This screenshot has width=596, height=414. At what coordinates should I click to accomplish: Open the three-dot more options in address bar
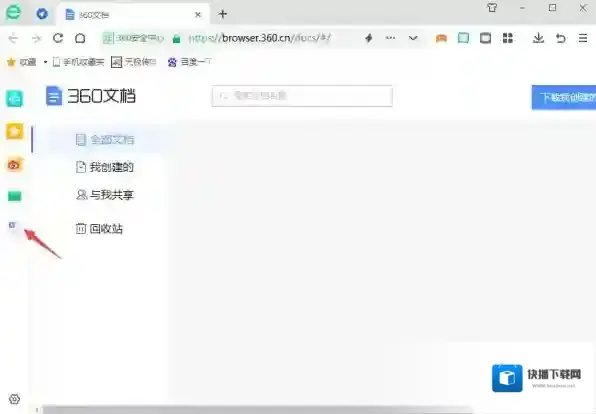point(390,38)
